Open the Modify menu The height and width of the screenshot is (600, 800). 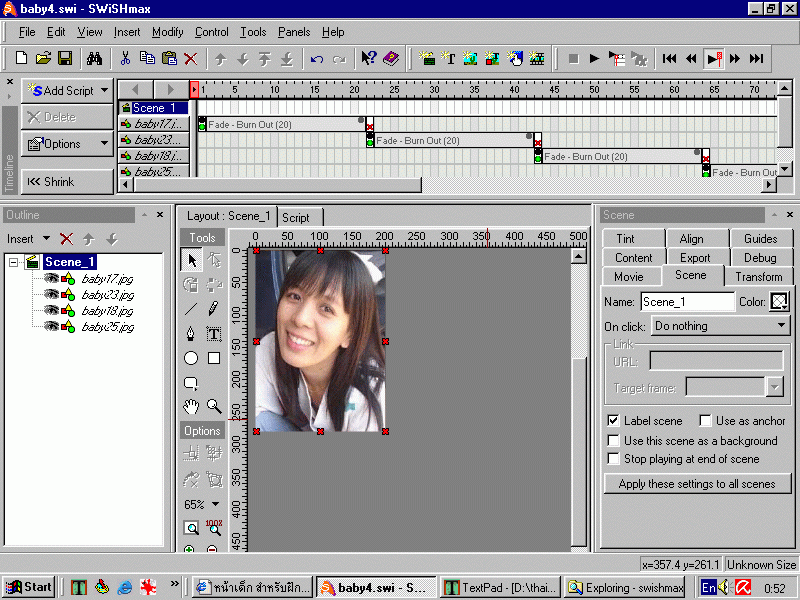167,32
